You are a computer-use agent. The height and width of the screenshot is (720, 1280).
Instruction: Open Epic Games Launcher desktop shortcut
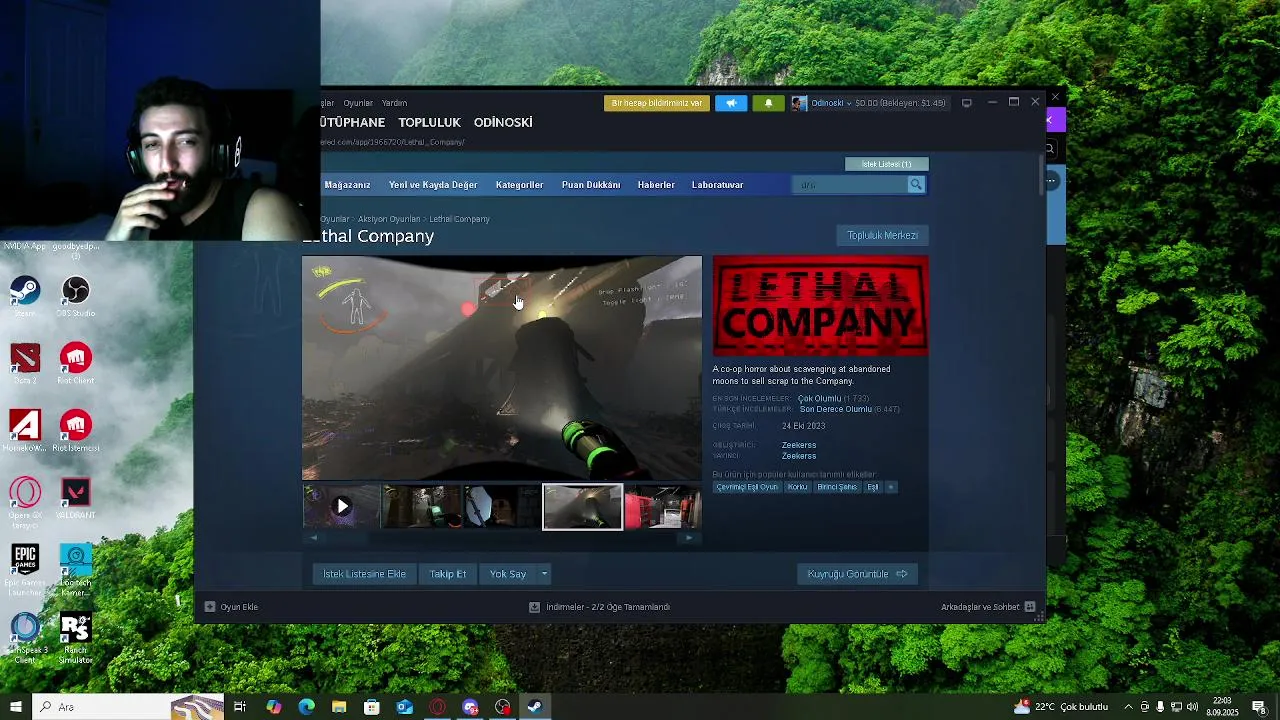click(x=25, y=571)
